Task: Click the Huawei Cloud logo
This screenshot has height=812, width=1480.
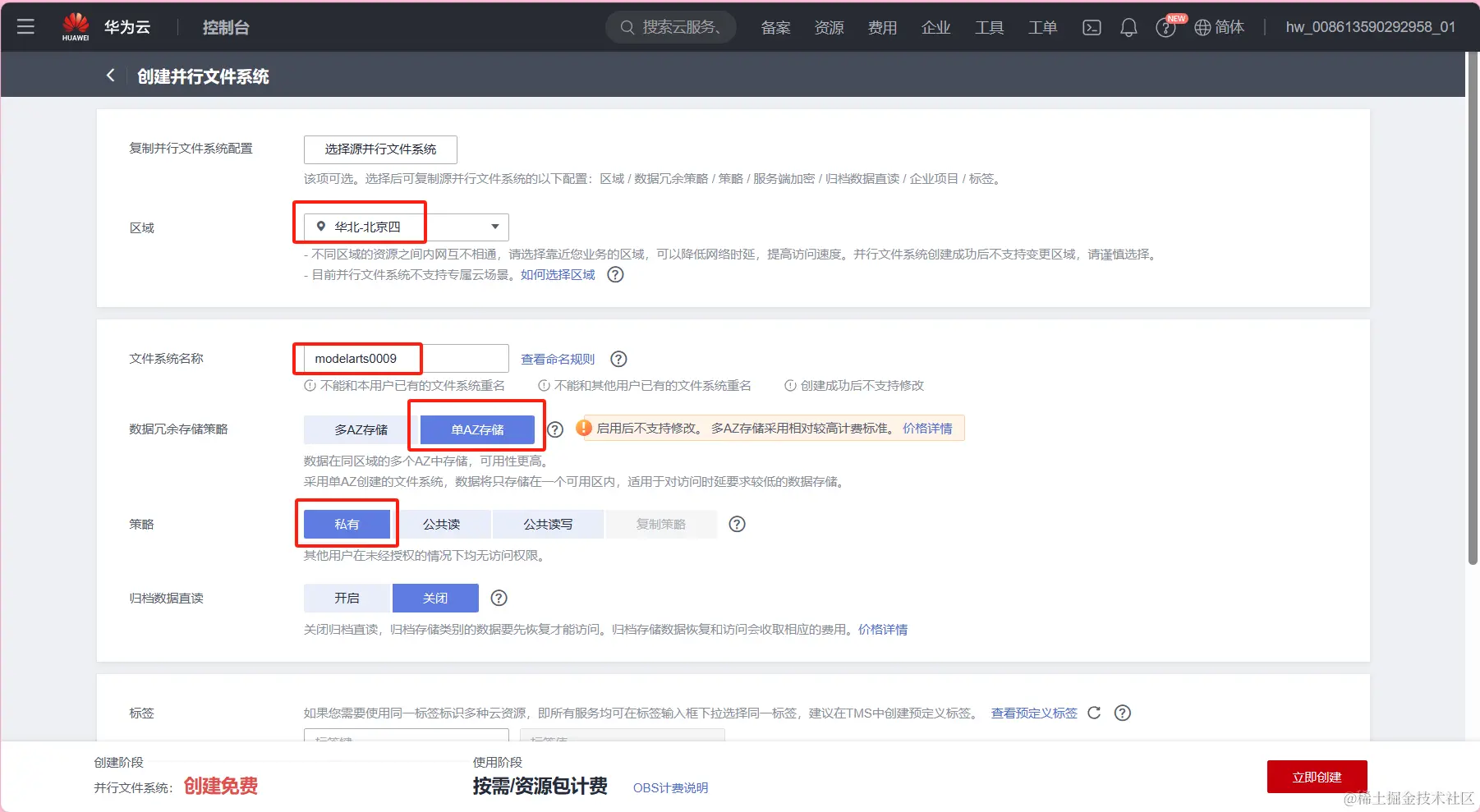Action: click(x=76, y=27)
